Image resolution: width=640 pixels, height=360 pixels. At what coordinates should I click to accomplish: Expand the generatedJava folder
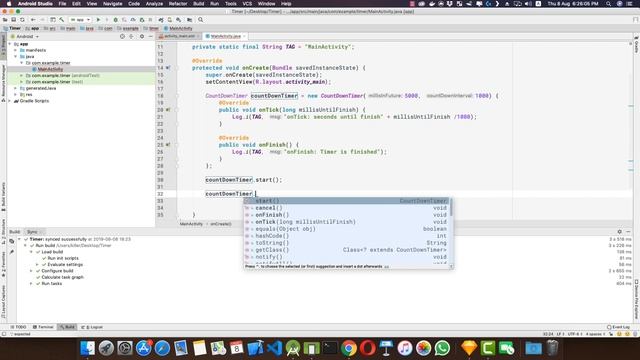[x=16, y=88]
